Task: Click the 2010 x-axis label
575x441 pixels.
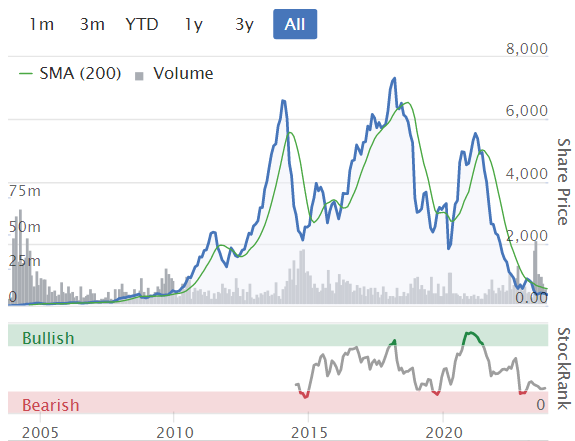Action: point(175,433)
